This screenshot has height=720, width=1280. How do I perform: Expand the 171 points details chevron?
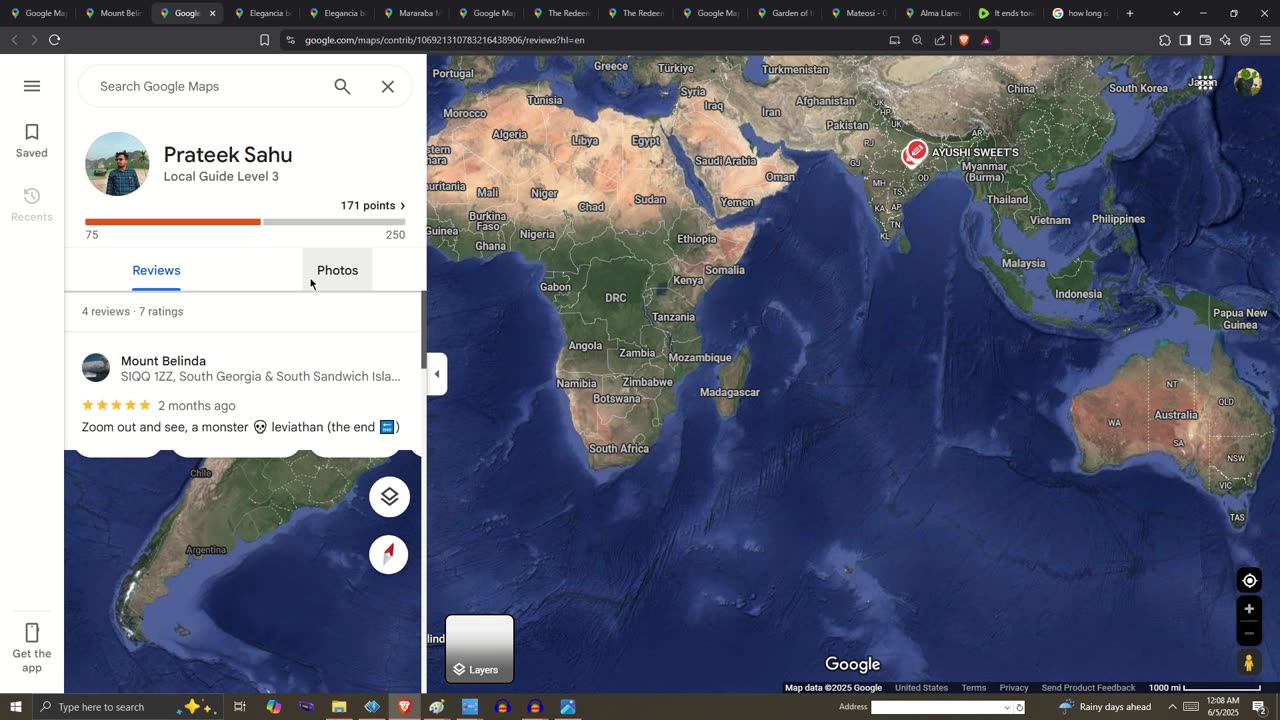[x=403, y=206]
